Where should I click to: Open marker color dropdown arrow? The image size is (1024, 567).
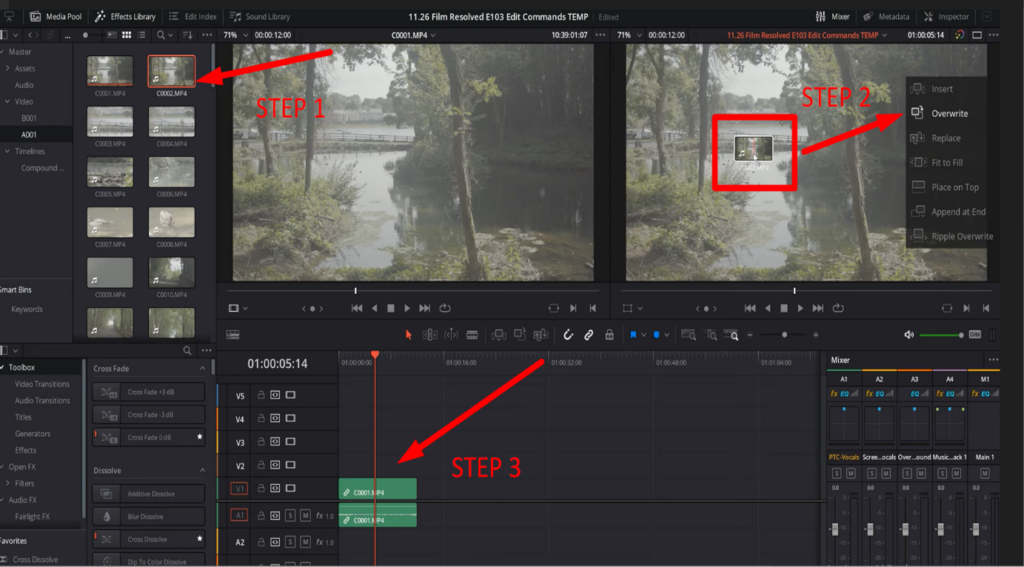[x=667, y=335]
